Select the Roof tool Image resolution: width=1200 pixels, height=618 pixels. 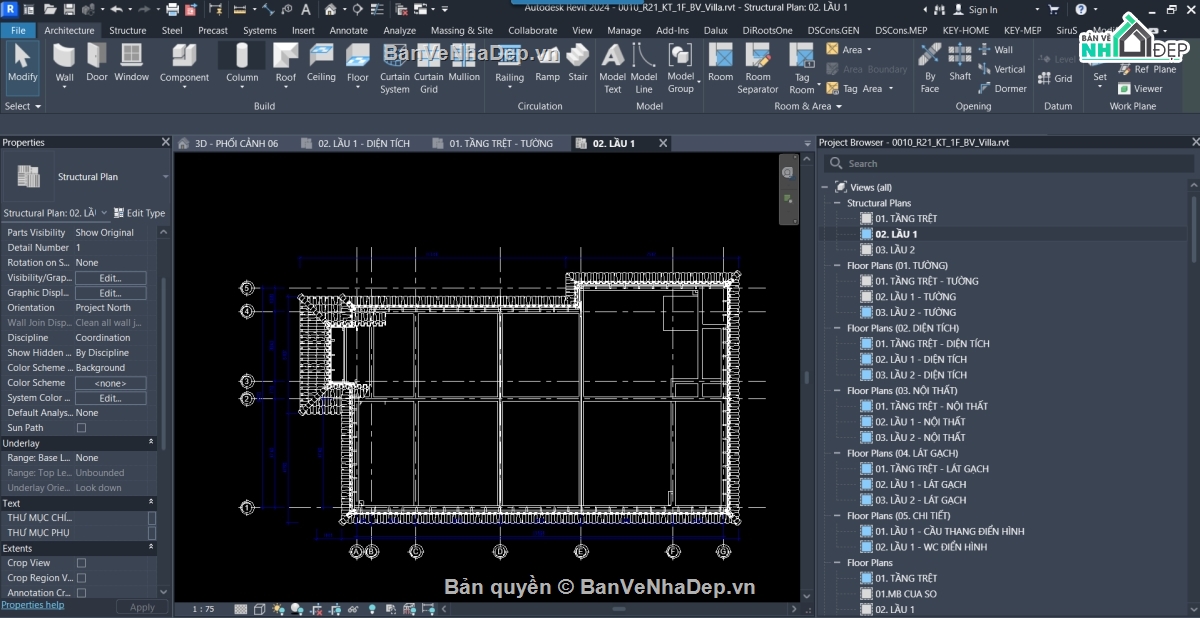point(286,65)
